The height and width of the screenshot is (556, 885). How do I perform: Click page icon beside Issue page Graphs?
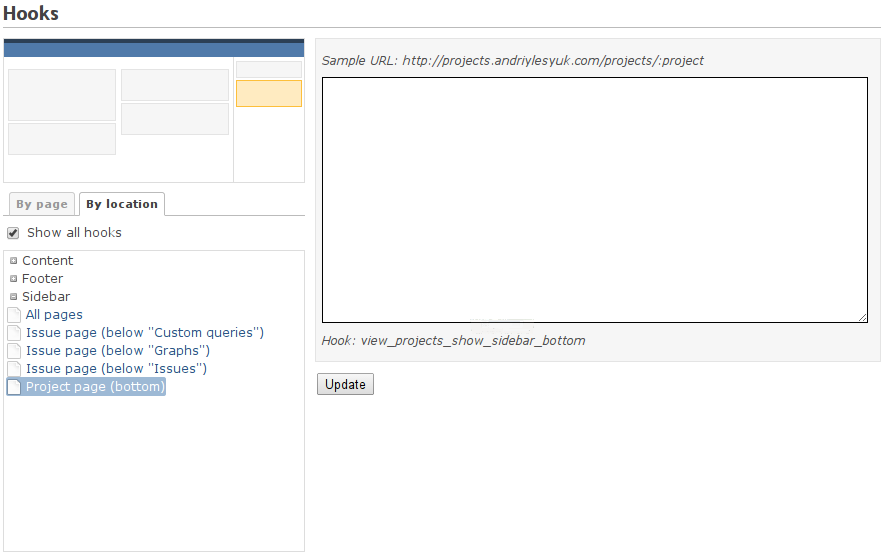(x=14, y=351)
